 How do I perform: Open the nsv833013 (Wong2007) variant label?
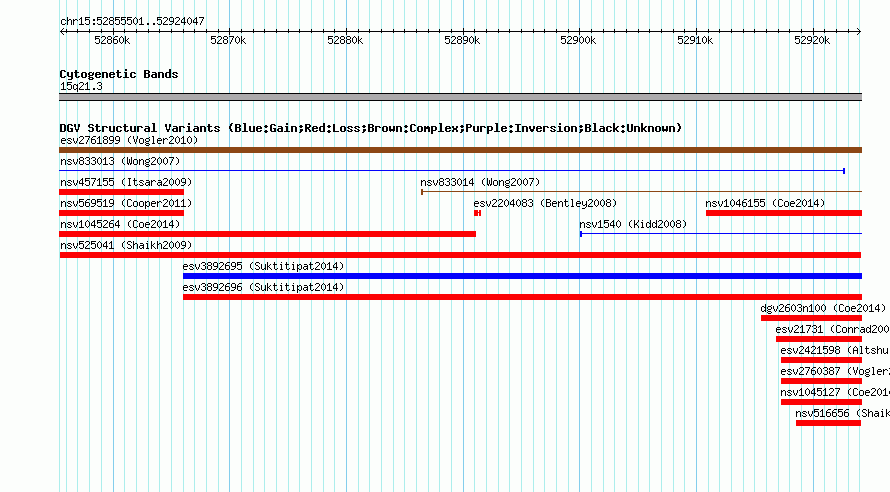tap(120, 161)
